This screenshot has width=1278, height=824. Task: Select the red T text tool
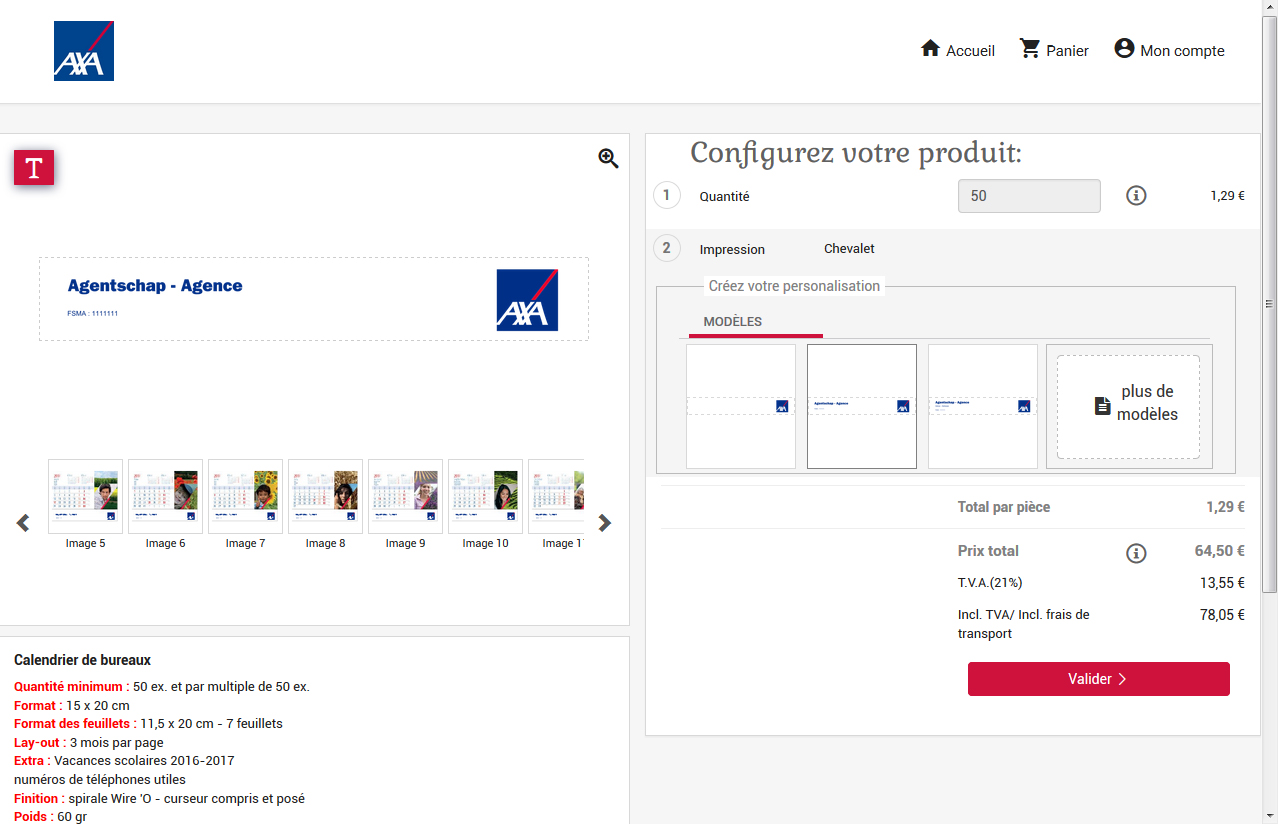coord(34,167)
